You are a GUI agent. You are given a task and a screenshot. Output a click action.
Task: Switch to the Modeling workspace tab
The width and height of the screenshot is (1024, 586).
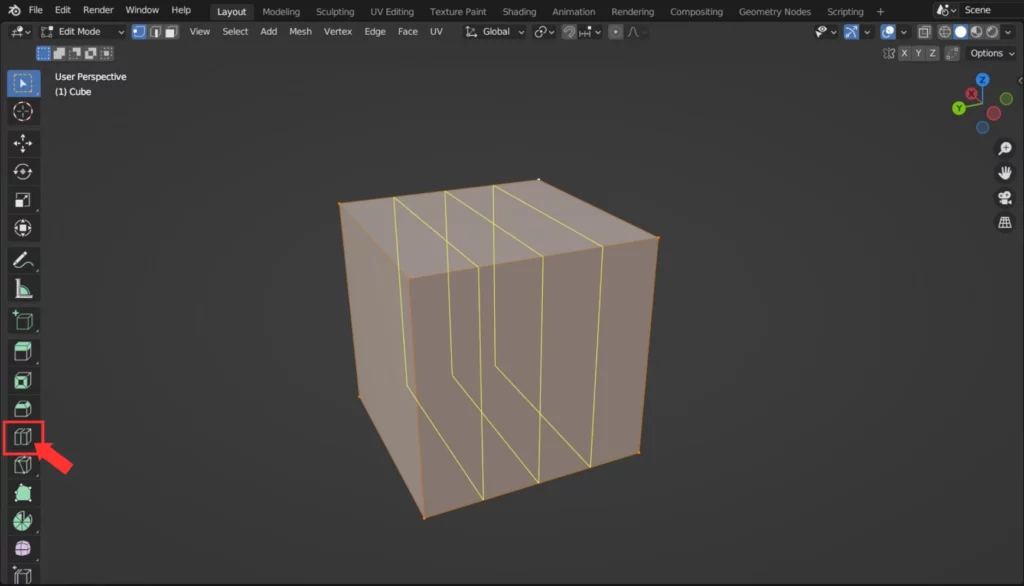click(x=281, y=12)
